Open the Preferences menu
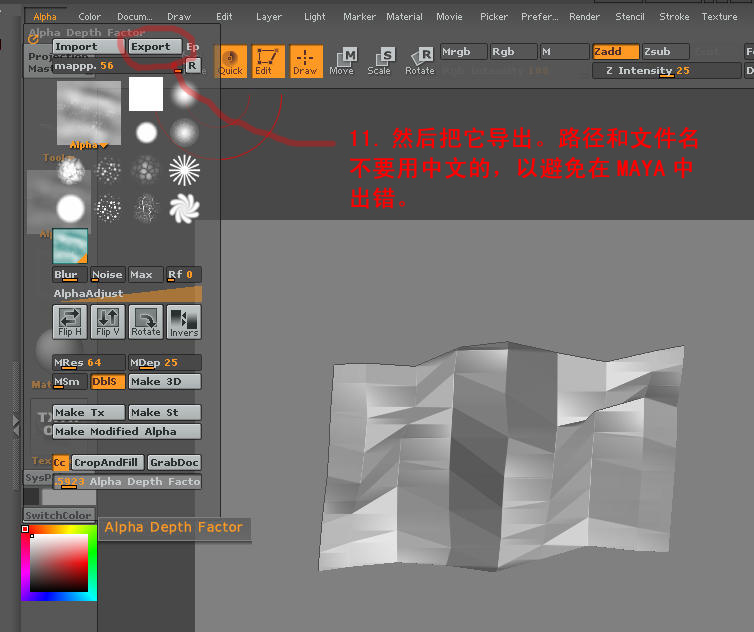 (540, 17)
